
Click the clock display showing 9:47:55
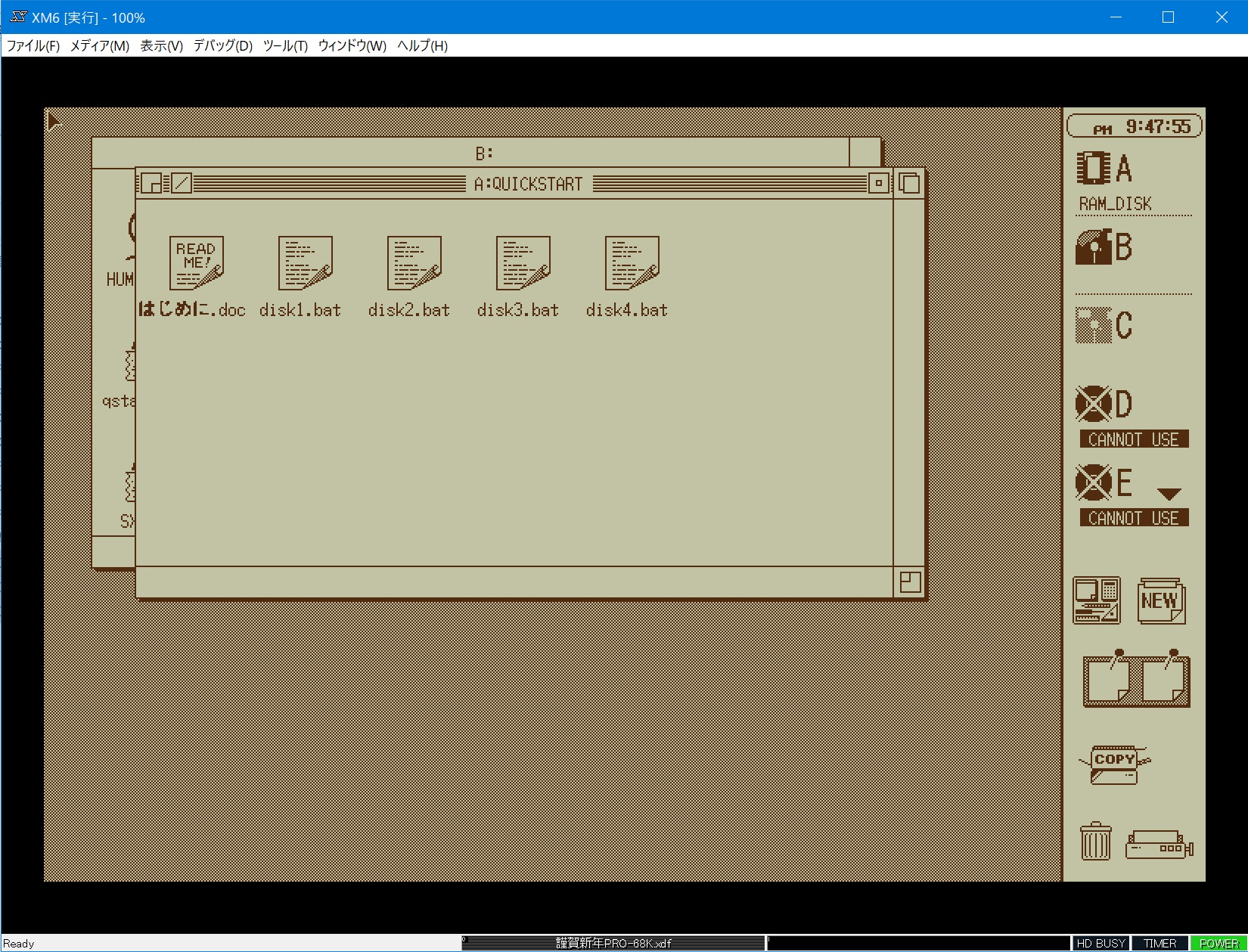pos(1135,126)
